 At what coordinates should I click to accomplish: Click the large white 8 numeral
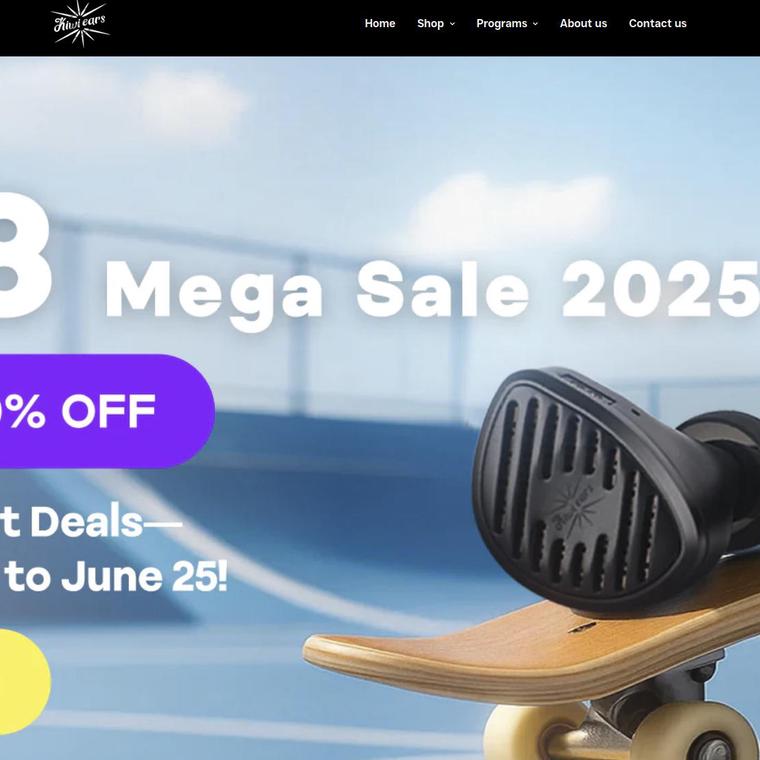coord(24,254)
